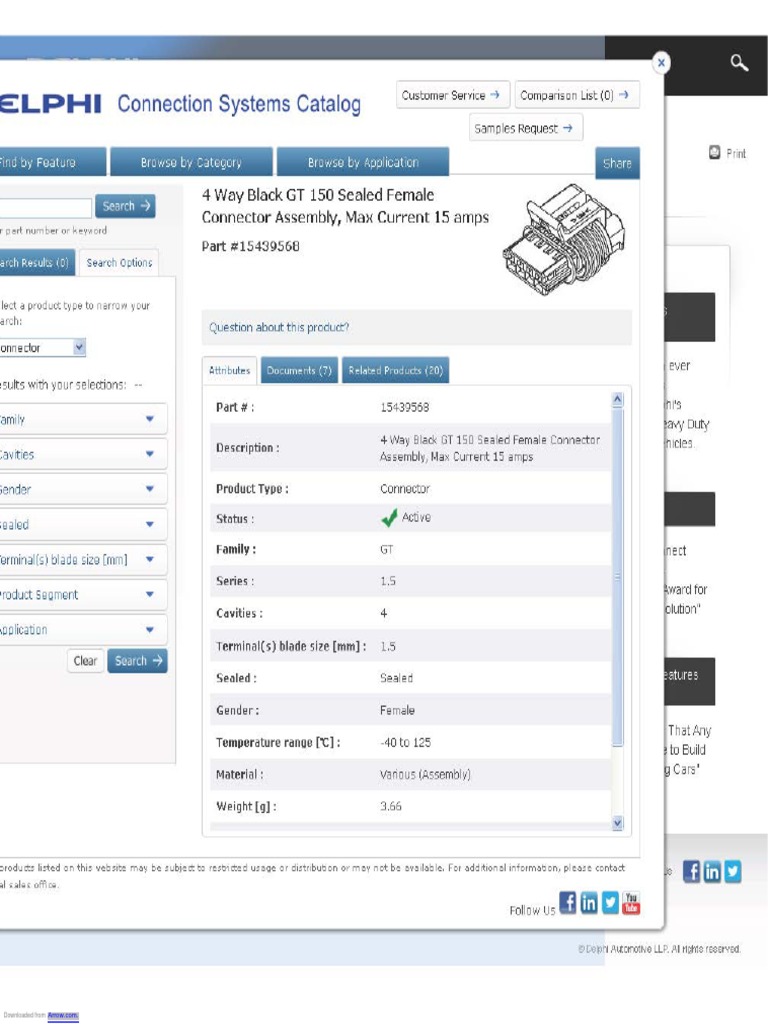
Task: Click Search button next to keyword field
Action: pos(125,206)
